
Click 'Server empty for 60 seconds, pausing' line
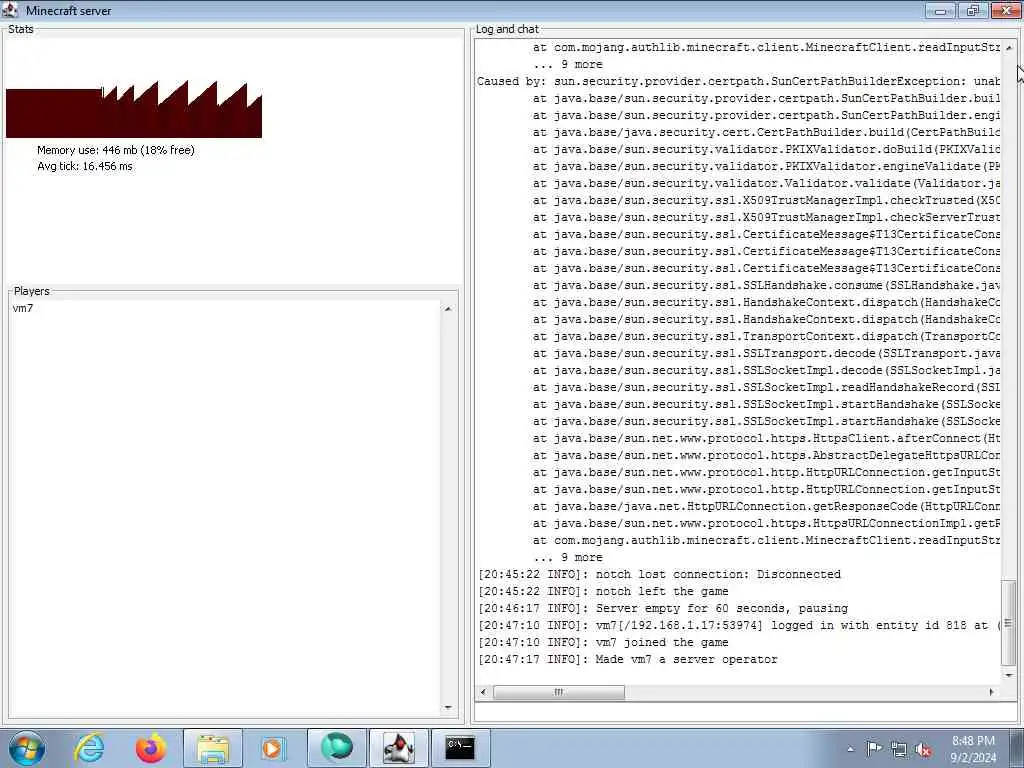[x=663, y=609]
